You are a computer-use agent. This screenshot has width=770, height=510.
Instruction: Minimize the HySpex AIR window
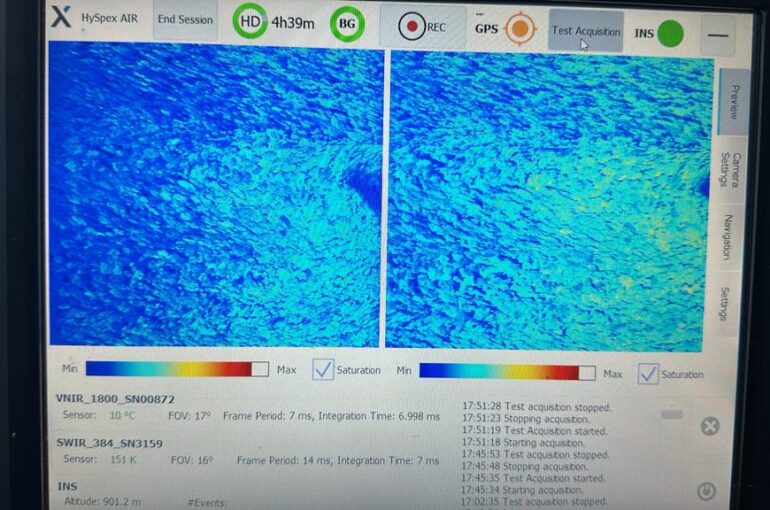pos(717,35)
